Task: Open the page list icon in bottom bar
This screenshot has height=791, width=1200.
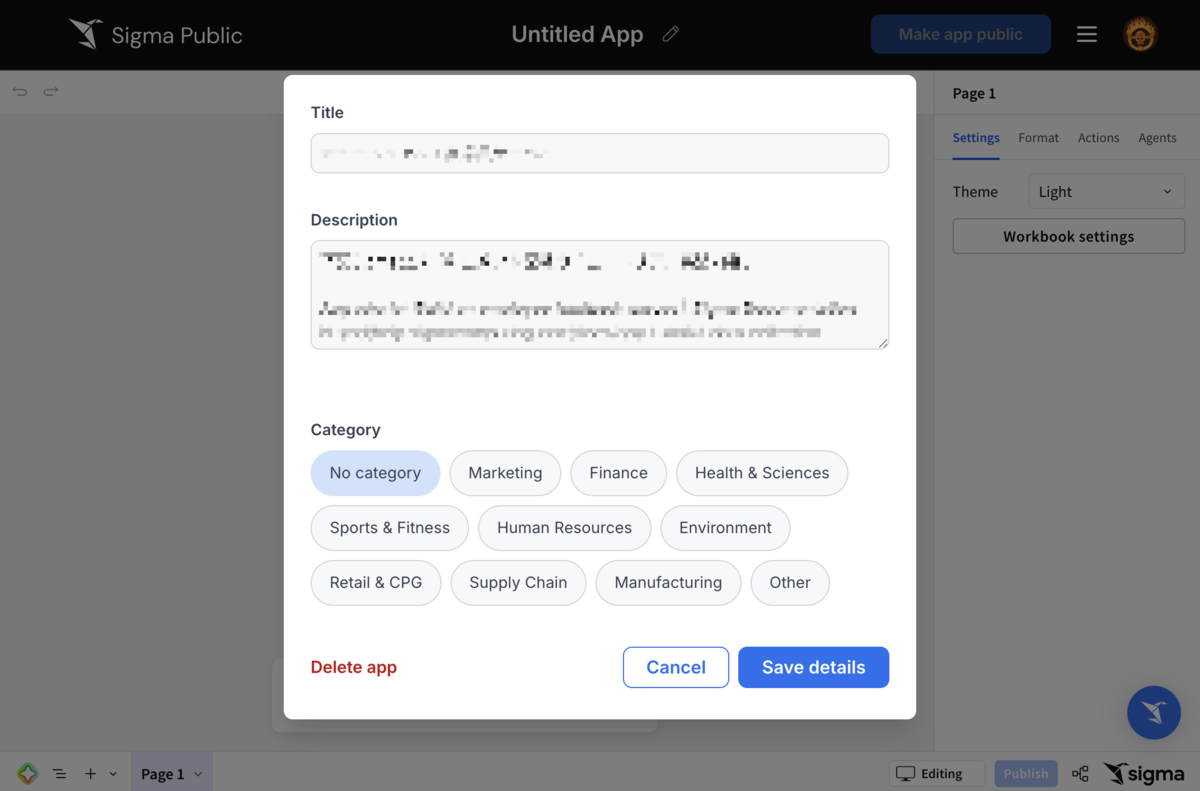Action: [60, 774]
